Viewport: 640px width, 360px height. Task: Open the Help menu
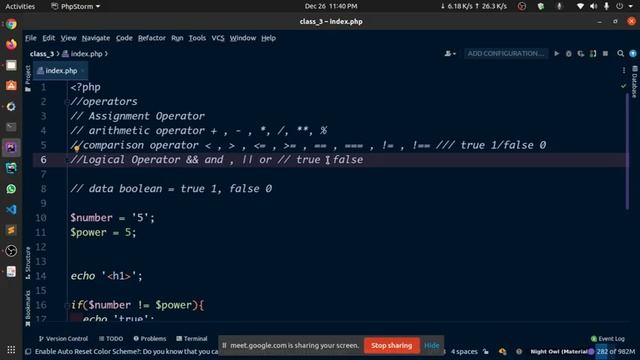pyautogui.click(x=268, y=38)
